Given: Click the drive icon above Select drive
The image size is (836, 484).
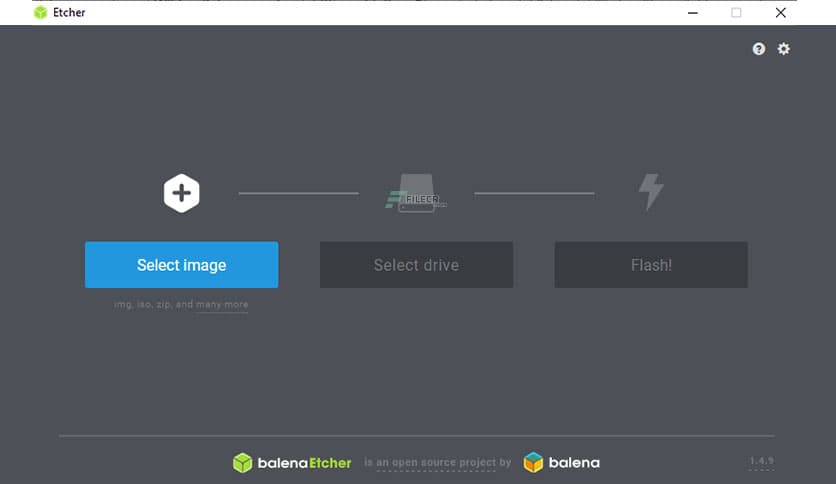Looking at the screenshot, I should tap(416, 193).
